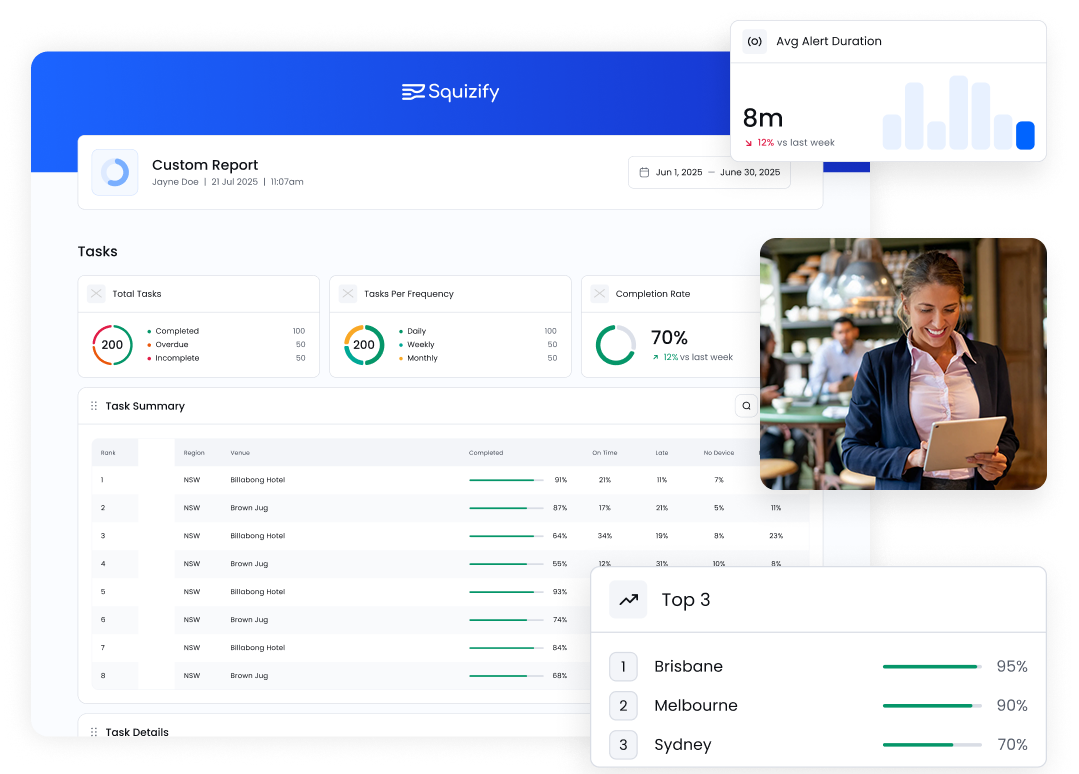
Task: Sort table by Completed column header
Action: click(486, 453)
